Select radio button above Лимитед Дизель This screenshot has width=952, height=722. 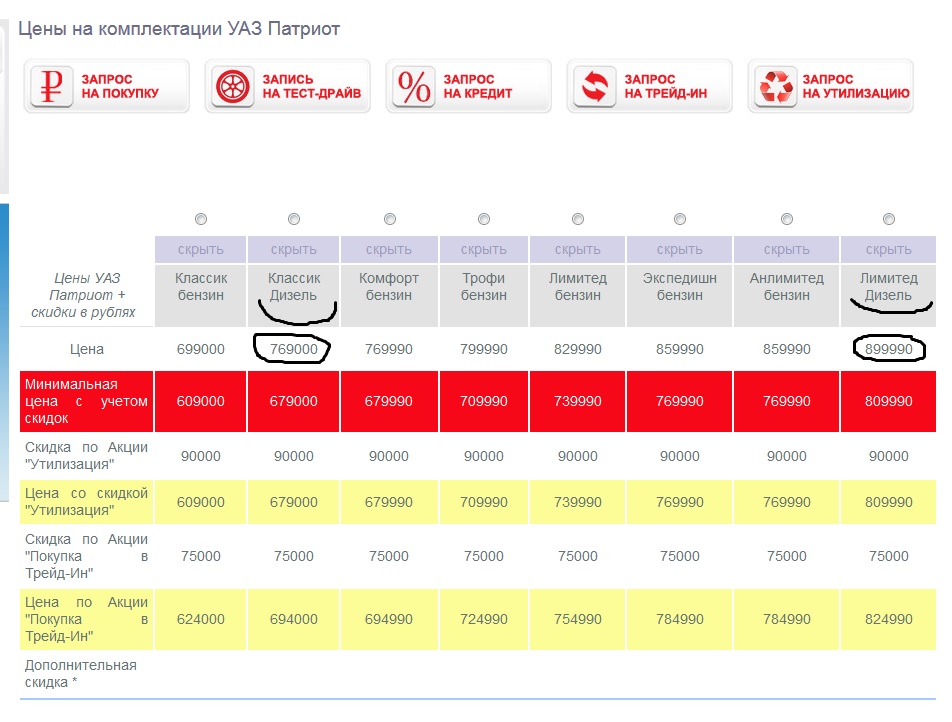coord(889,219)
